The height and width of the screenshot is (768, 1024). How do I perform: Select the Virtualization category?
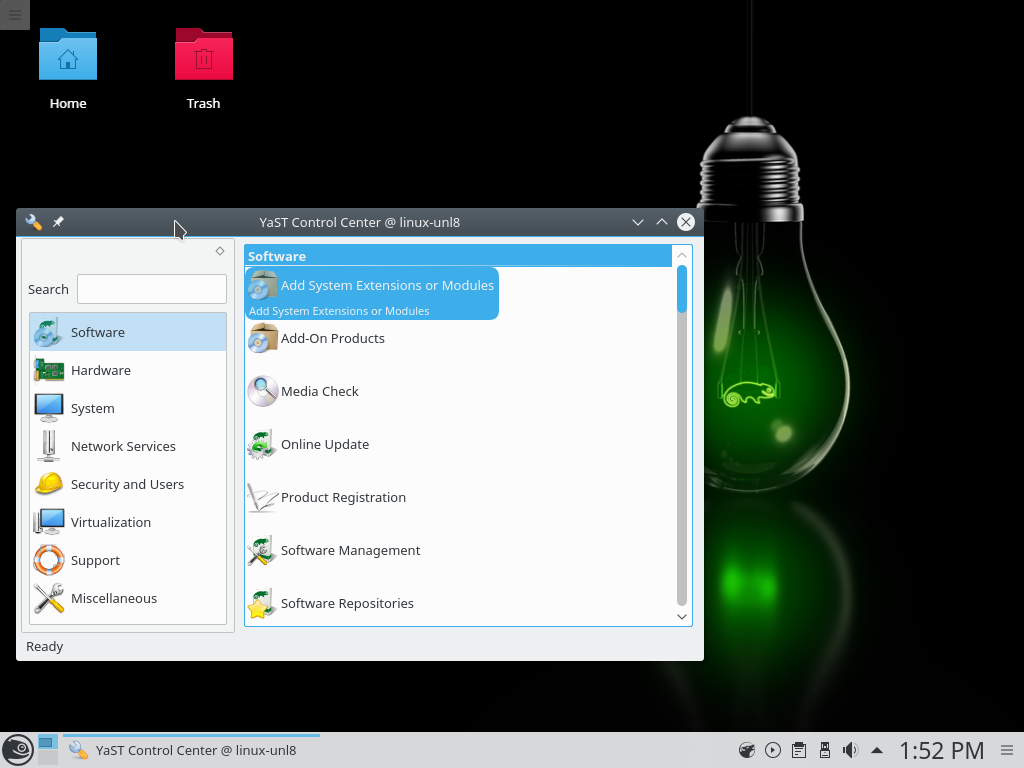(111, 522)
